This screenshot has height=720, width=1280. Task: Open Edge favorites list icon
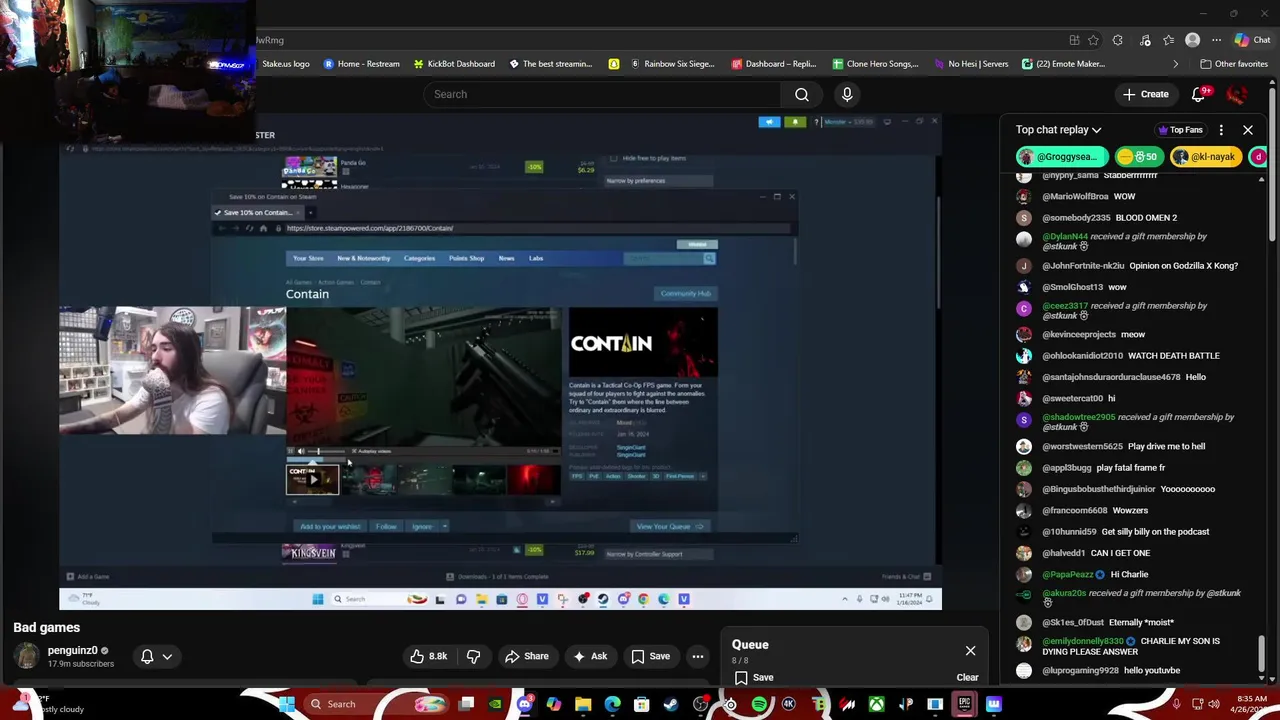[x=1168, y=40]
